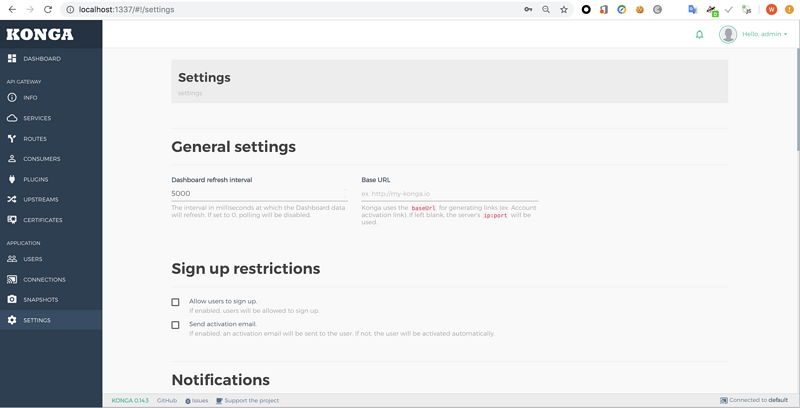Open the GitHub link in footer

[x=166, y=400]
